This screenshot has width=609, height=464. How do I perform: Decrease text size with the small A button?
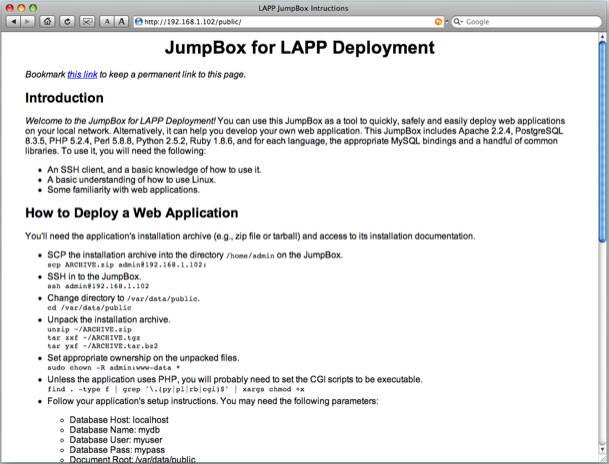click(107, 21)
